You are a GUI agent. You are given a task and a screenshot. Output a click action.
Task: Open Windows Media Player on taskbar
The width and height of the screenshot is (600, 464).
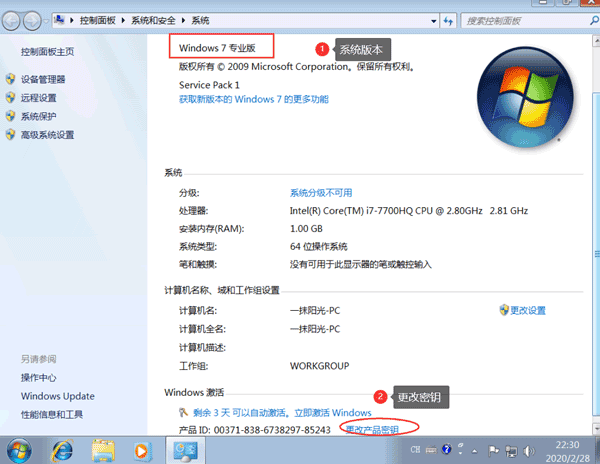[x=143, y=451]
